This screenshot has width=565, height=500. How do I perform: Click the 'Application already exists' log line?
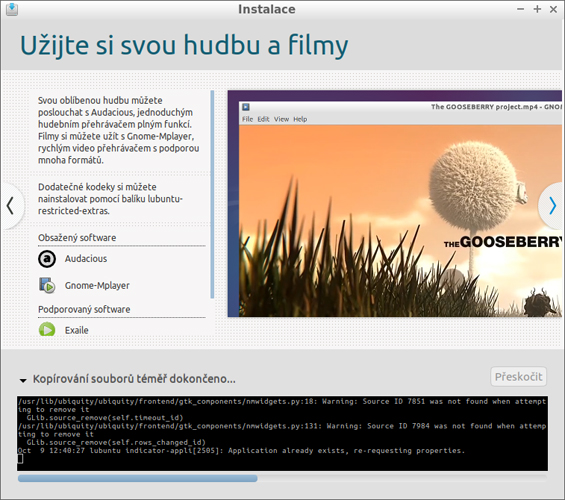(x=241, y=451)
